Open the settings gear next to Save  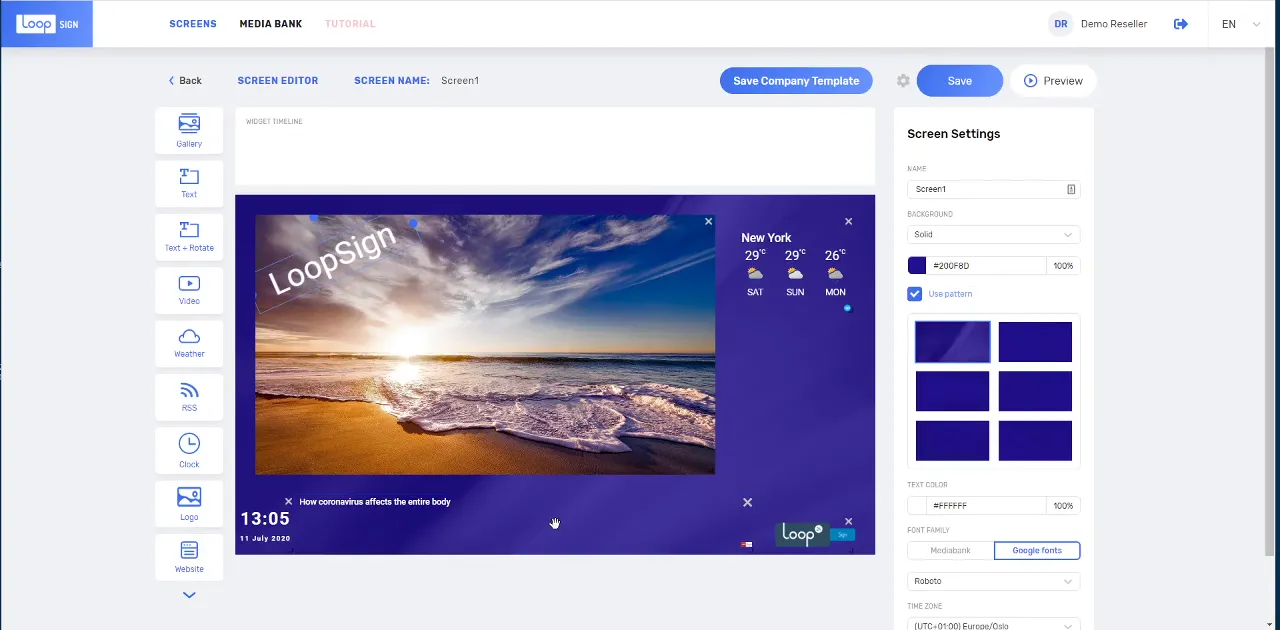tap(903, 81)
